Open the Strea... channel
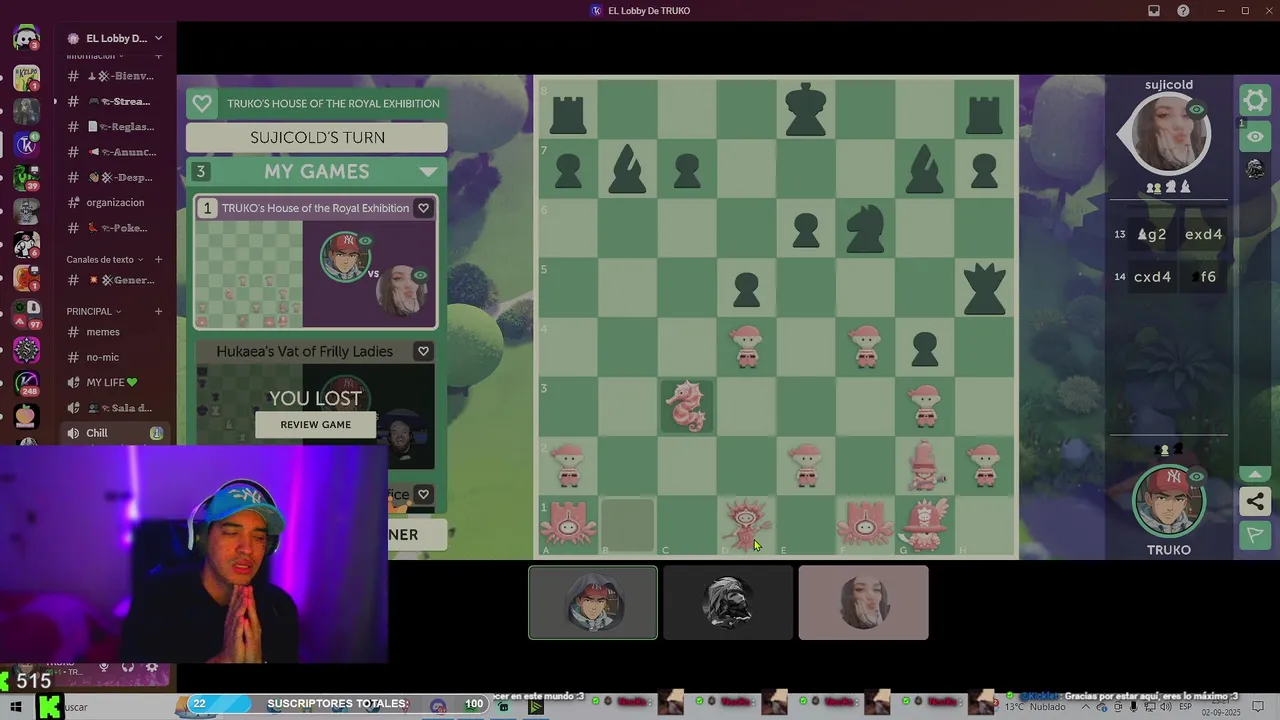This screenshot has width=1280, height=720. tap(114, 101)
